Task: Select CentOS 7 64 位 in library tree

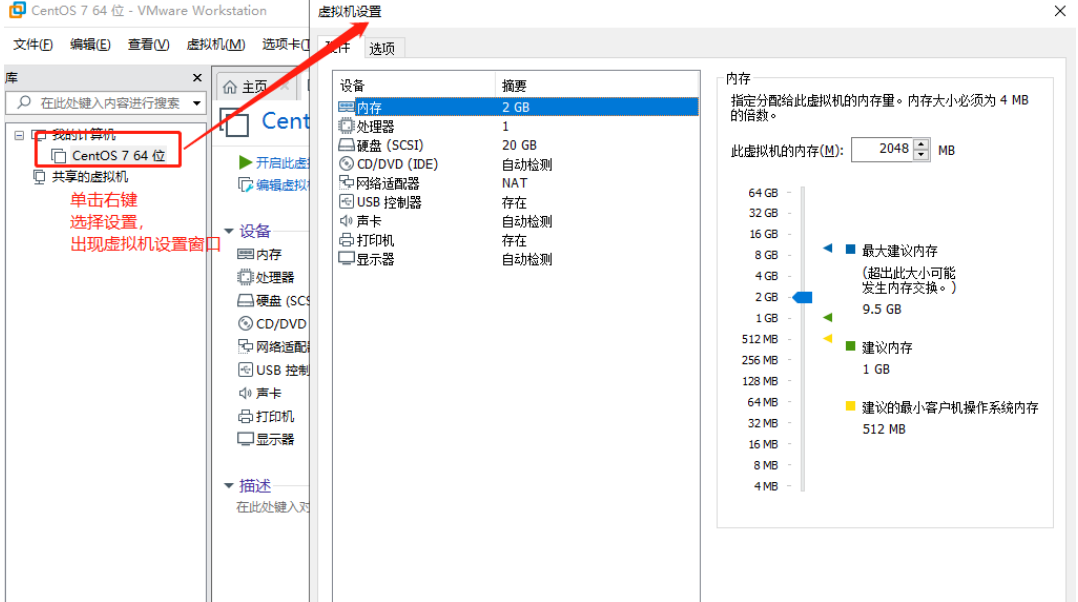Action: (118, 156)
